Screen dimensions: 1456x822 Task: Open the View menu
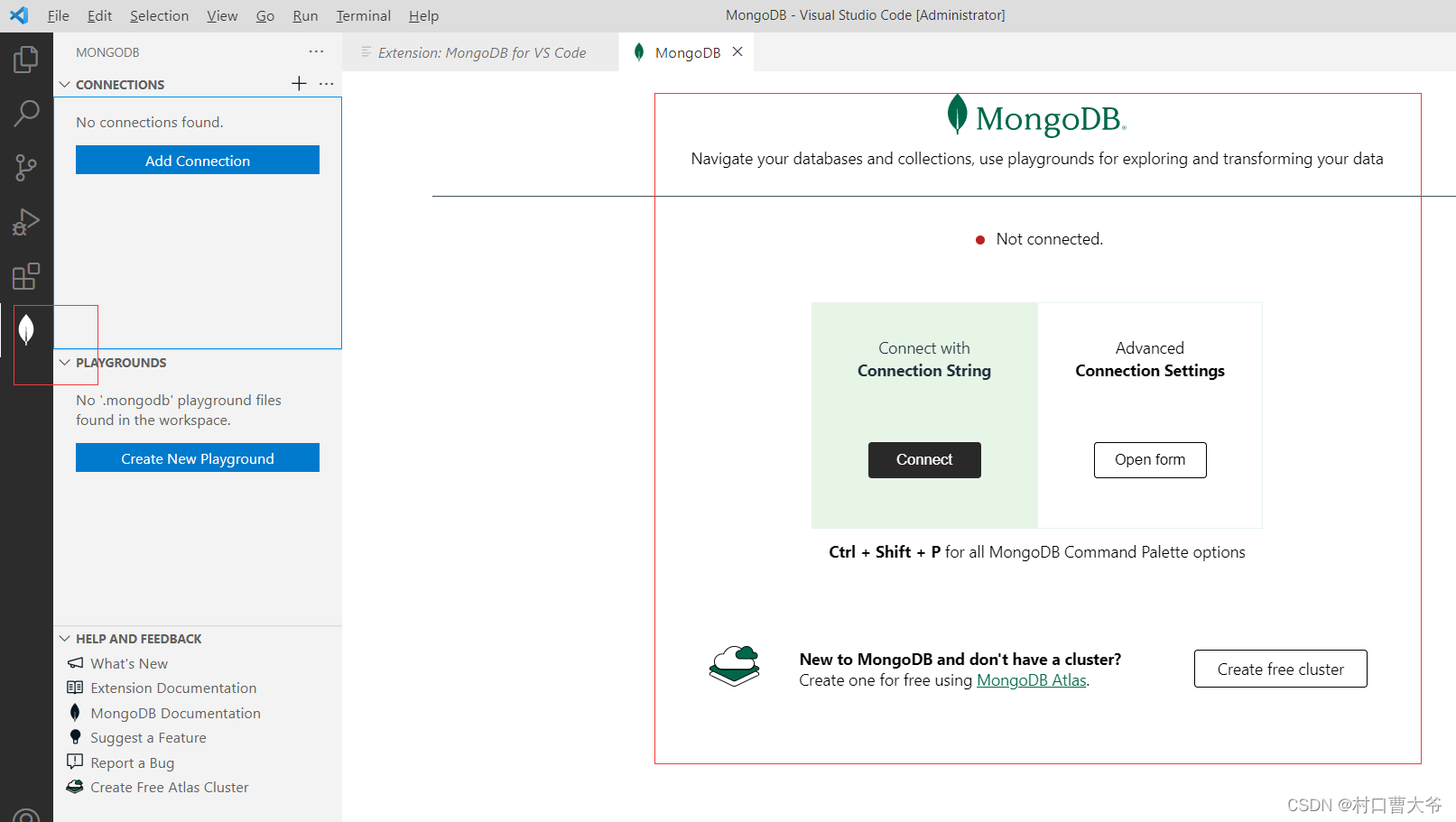[x=222, y=15]
